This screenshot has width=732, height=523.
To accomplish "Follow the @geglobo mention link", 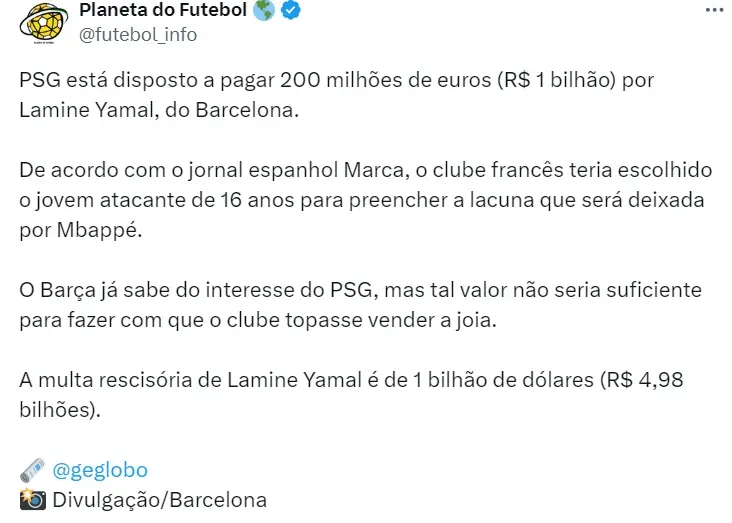I will (98, 469).
